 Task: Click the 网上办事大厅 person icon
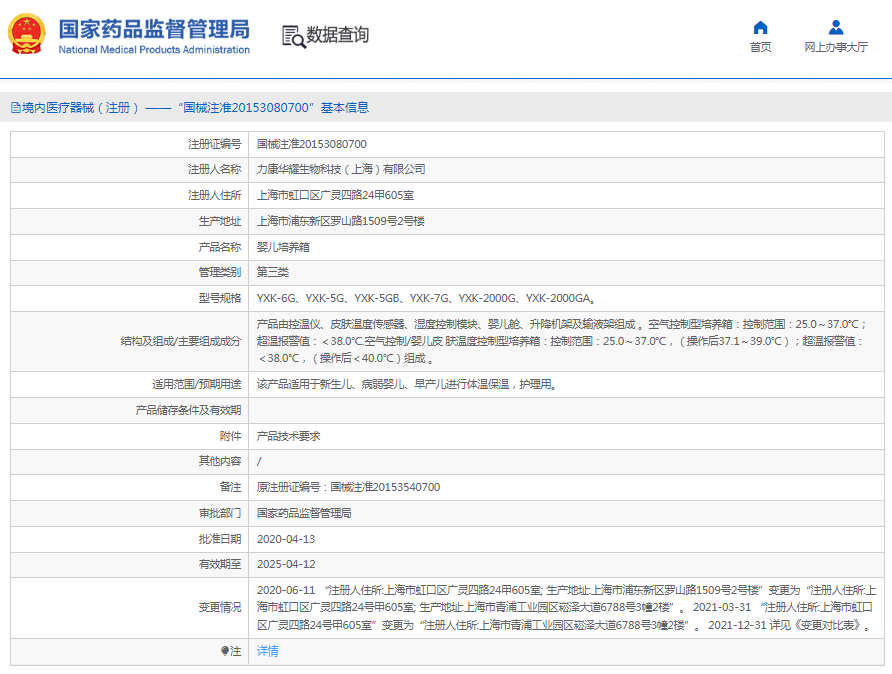pyautogui.click(x=836, y=27)
